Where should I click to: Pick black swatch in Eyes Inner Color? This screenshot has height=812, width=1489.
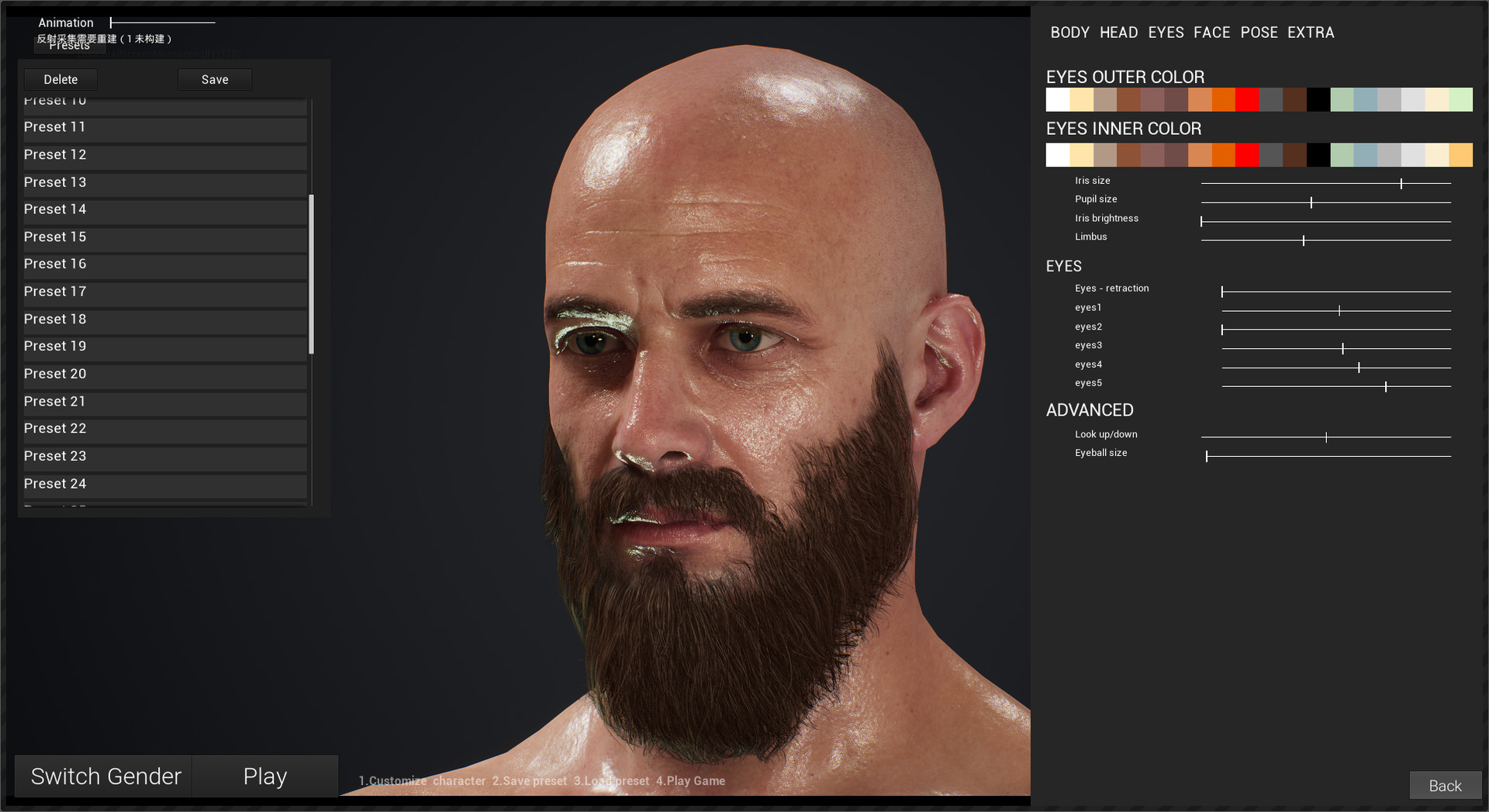coord(1318,155)
